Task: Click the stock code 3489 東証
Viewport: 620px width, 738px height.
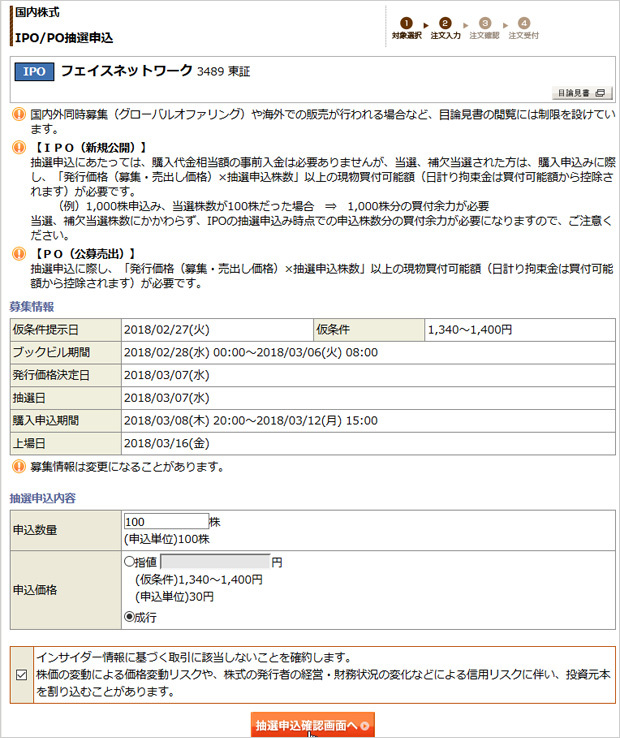Action: (x=223, y=72)
